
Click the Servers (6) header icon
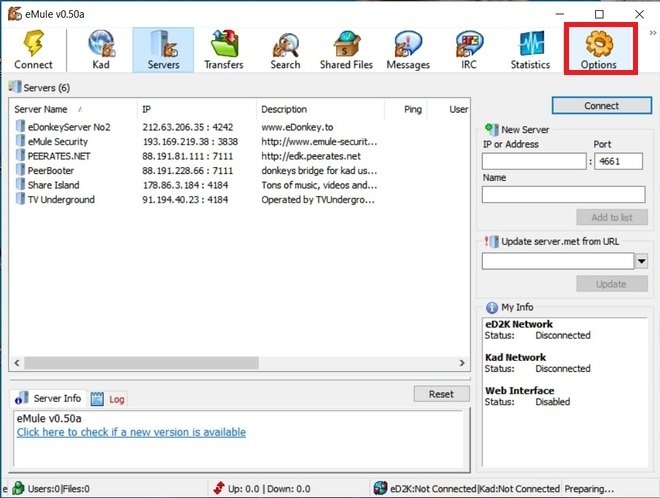[15, 87]
